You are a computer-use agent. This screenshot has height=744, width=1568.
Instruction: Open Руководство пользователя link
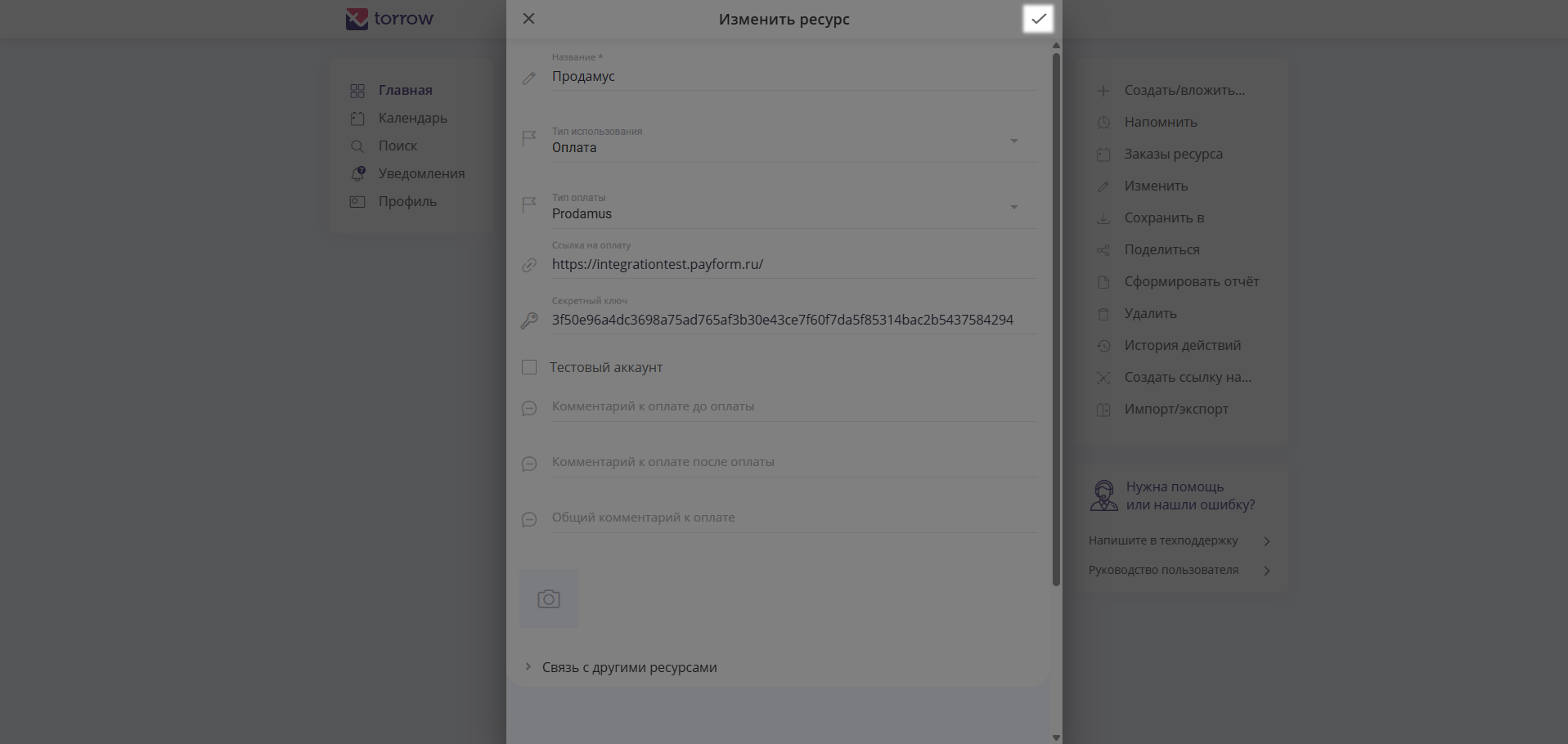(1163, 570)
